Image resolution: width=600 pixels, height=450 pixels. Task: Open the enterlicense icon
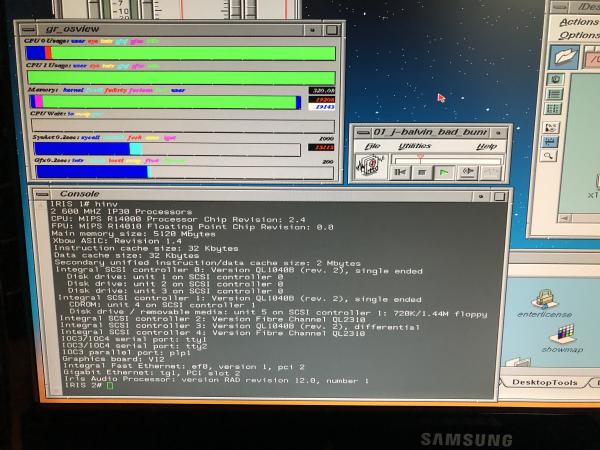(544, 303)
